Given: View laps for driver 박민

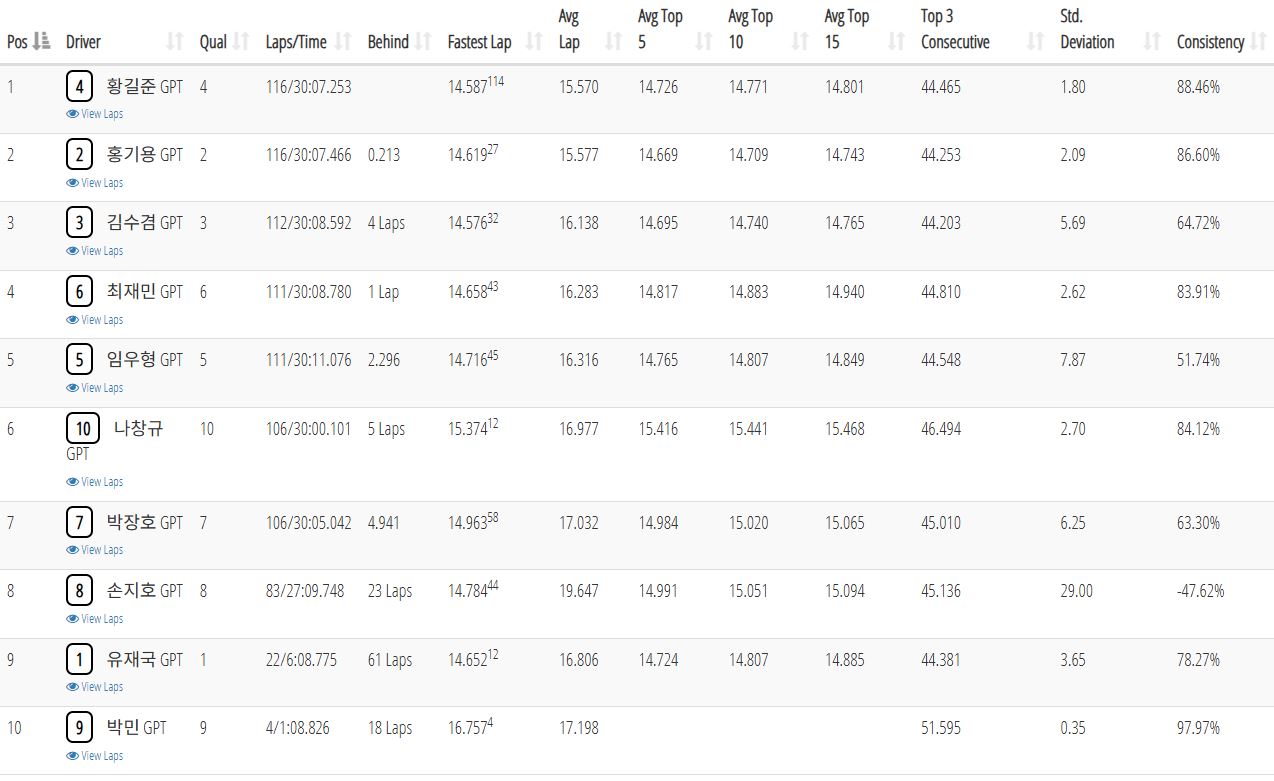Looking at the screenshot, I should (x=95, y=756).
